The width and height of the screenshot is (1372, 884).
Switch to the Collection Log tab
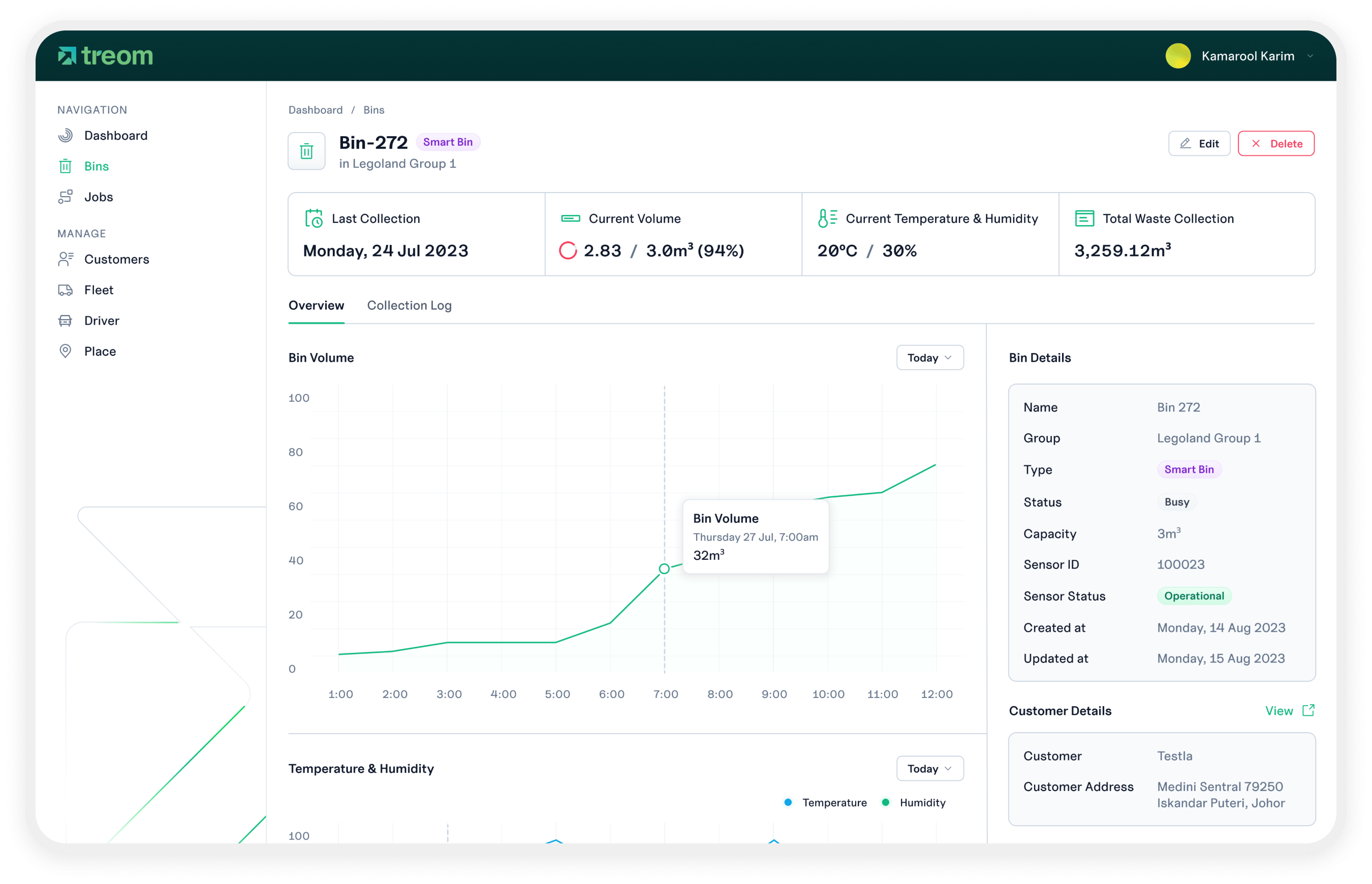(x=409, y=305)
